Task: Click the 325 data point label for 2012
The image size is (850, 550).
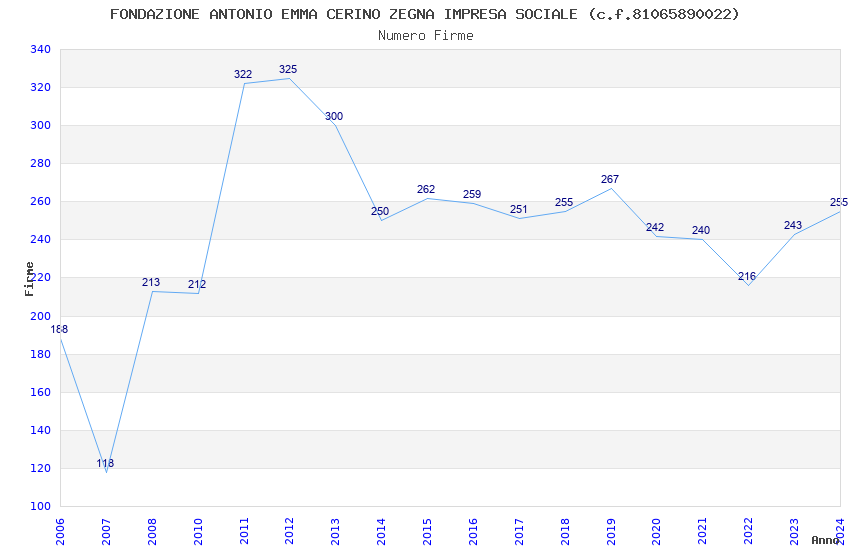Action: [288, 69]
